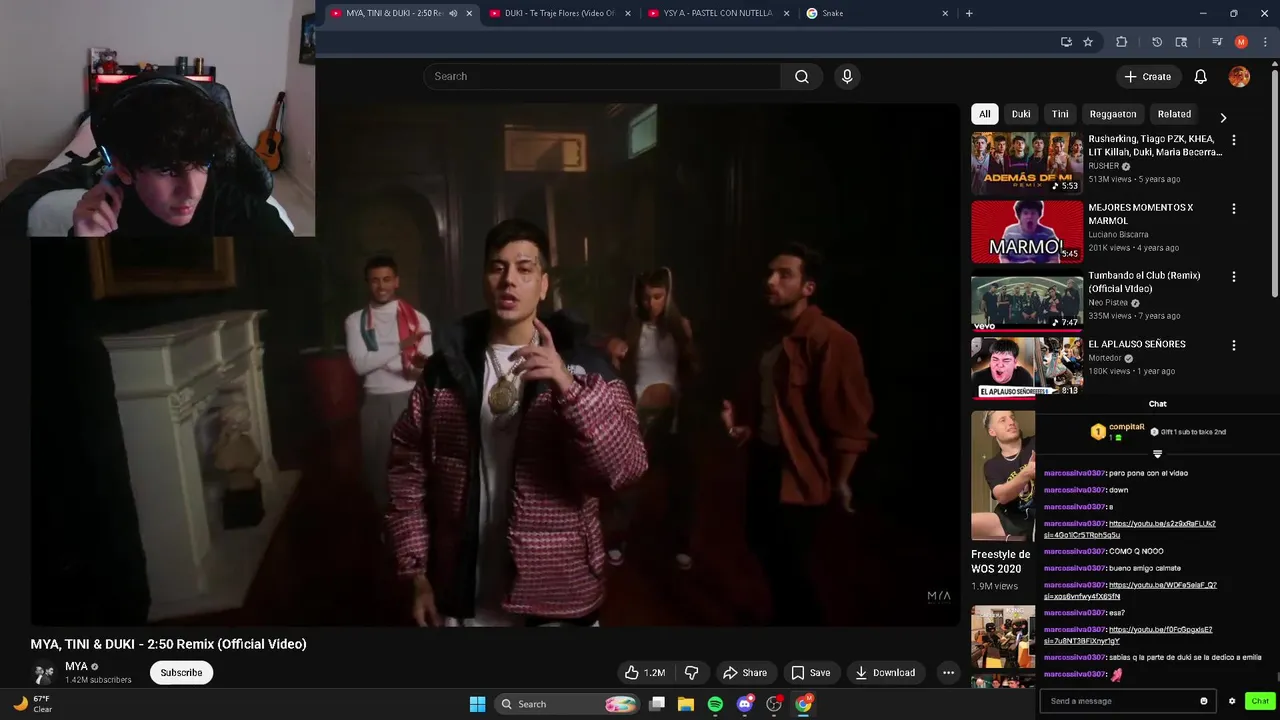This screenshot has width=1280, height=720.
Task: Open the Chrome profile M avatar
Action: point(1241,42)
